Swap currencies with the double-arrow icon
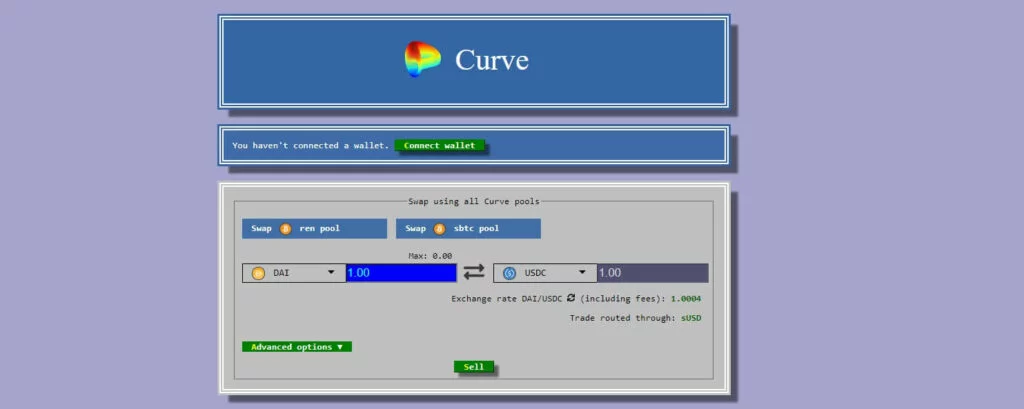This screenshot has height=409, width=1024. 474,272
